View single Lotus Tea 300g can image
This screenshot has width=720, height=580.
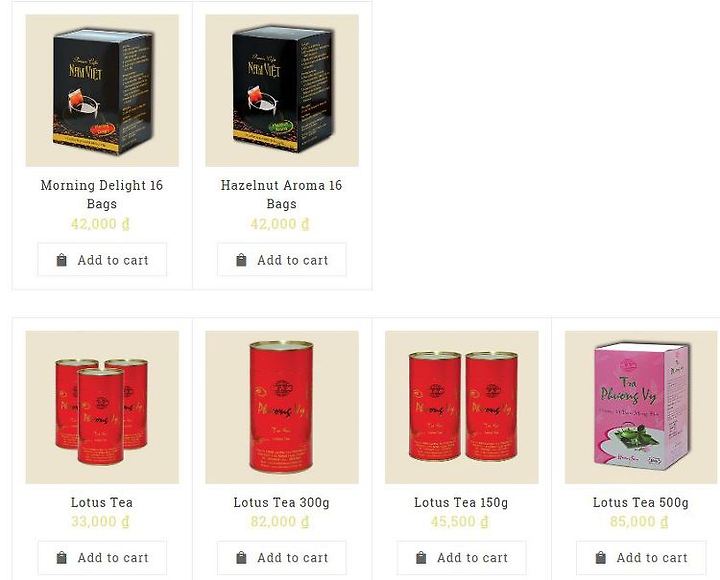click(x=281, y=407)
